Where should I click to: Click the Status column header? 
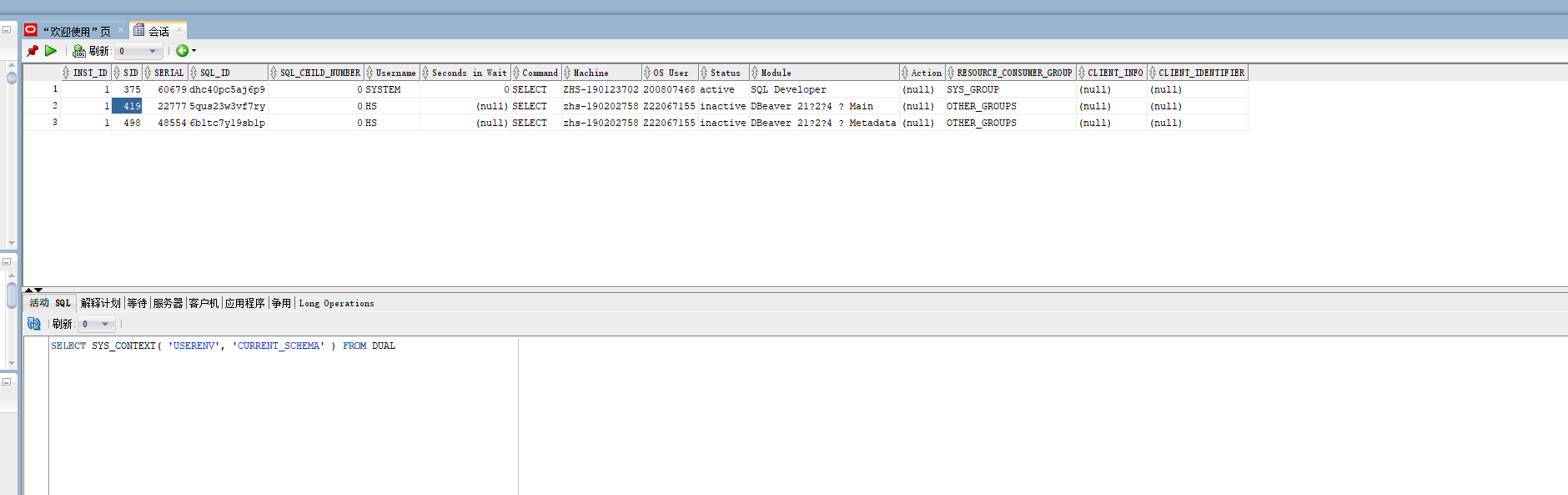coord(725,73)
